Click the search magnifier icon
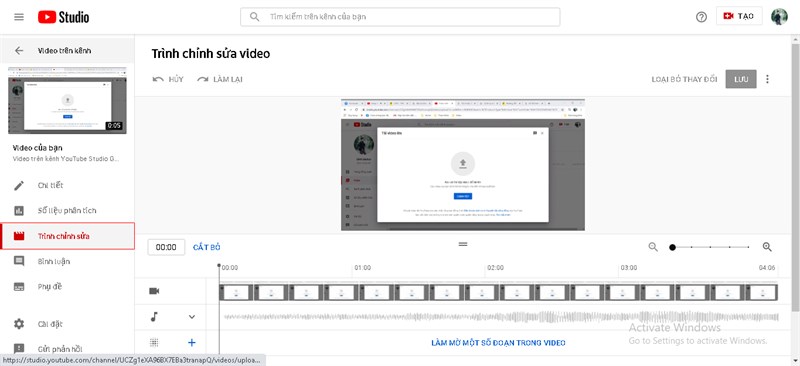 [254, 17]
